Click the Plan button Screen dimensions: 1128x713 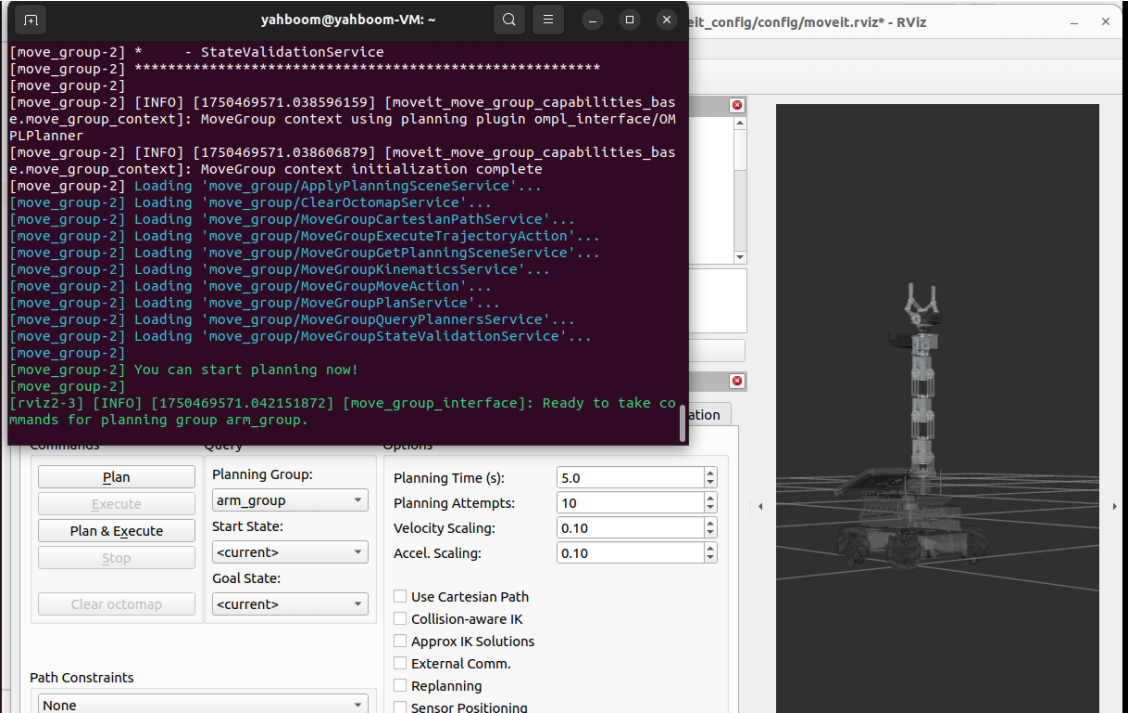point(117,477)
